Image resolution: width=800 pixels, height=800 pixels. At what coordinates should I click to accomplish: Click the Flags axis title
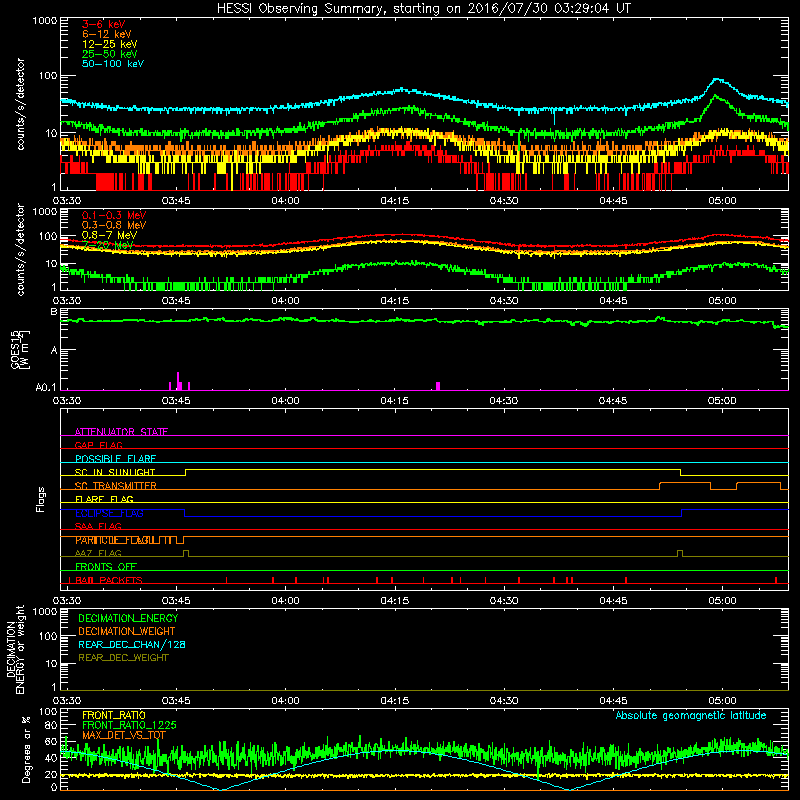click(x=41, y=499)
